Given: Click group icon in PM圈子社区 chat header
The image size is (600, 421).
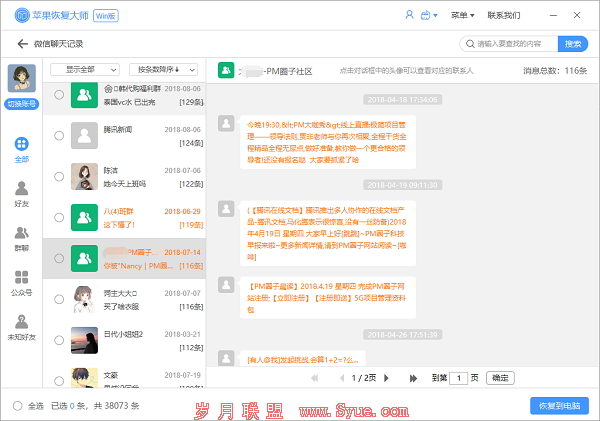Looking at the screenshot, I should [226, 70].
